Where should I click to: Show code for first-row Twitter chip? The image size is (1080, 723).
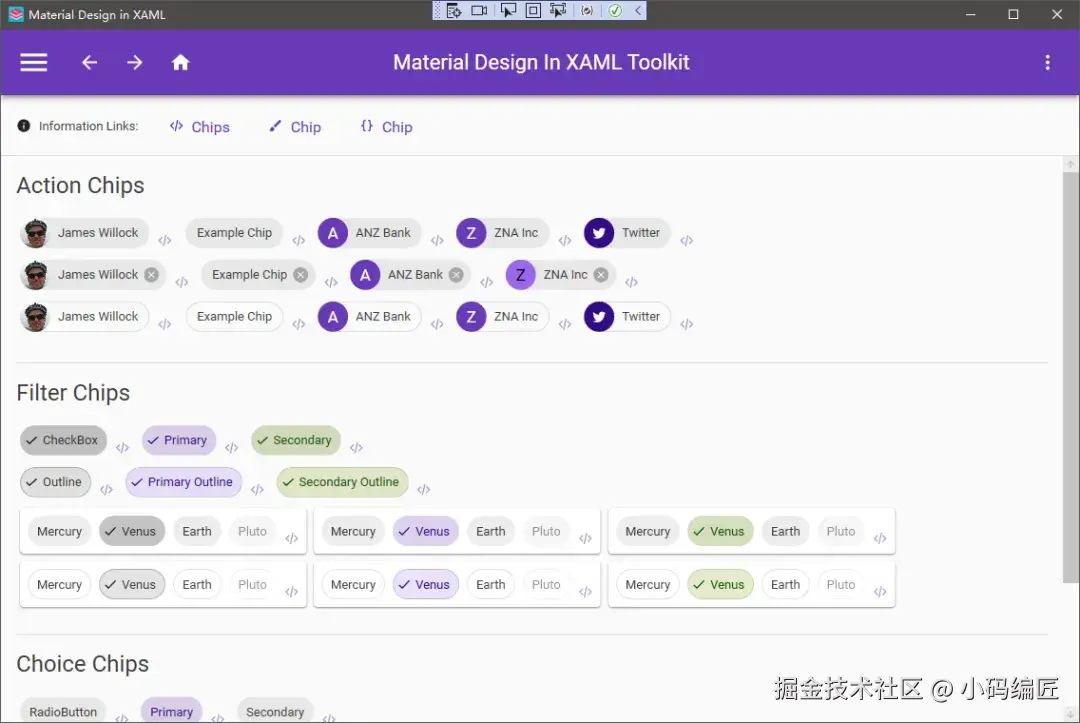pos(687,240)
